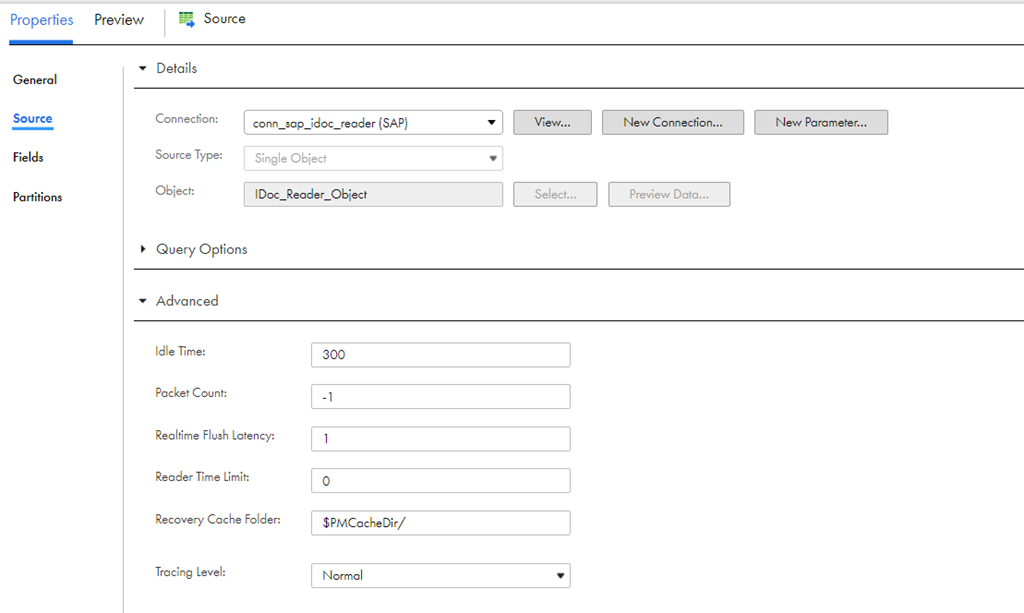Select the General section
The image size is (1024, 613).
tap(35, 80)
